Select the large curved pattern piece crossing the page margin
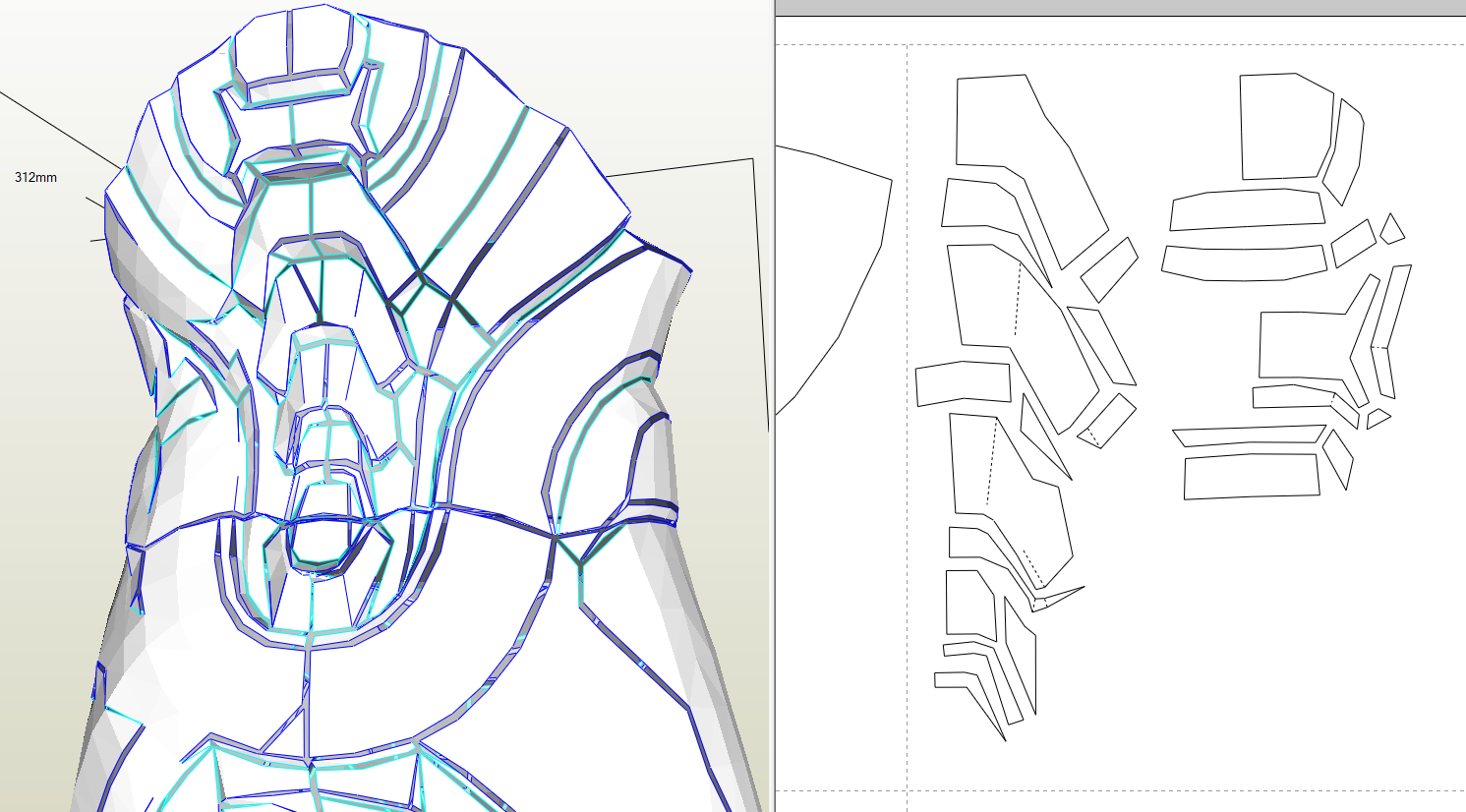Image resolution: width=1466 pixels, height=812 pixels. pos(834,280)
